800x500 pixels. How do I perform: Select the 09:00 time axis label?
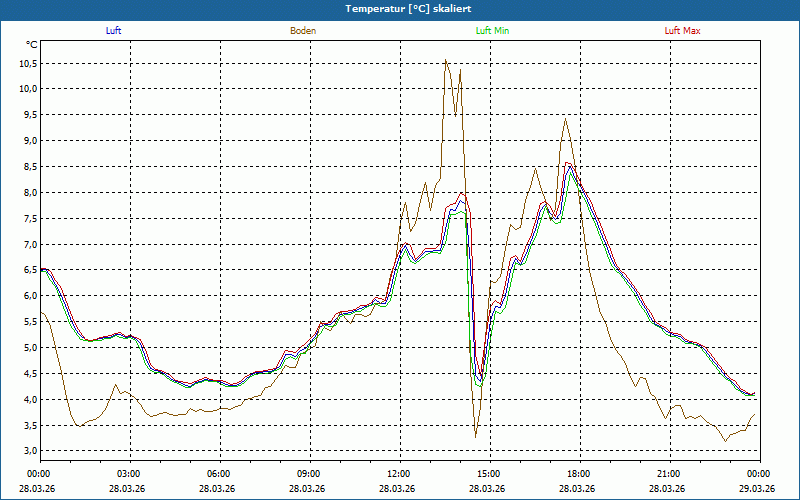click(x=309, y=474)
